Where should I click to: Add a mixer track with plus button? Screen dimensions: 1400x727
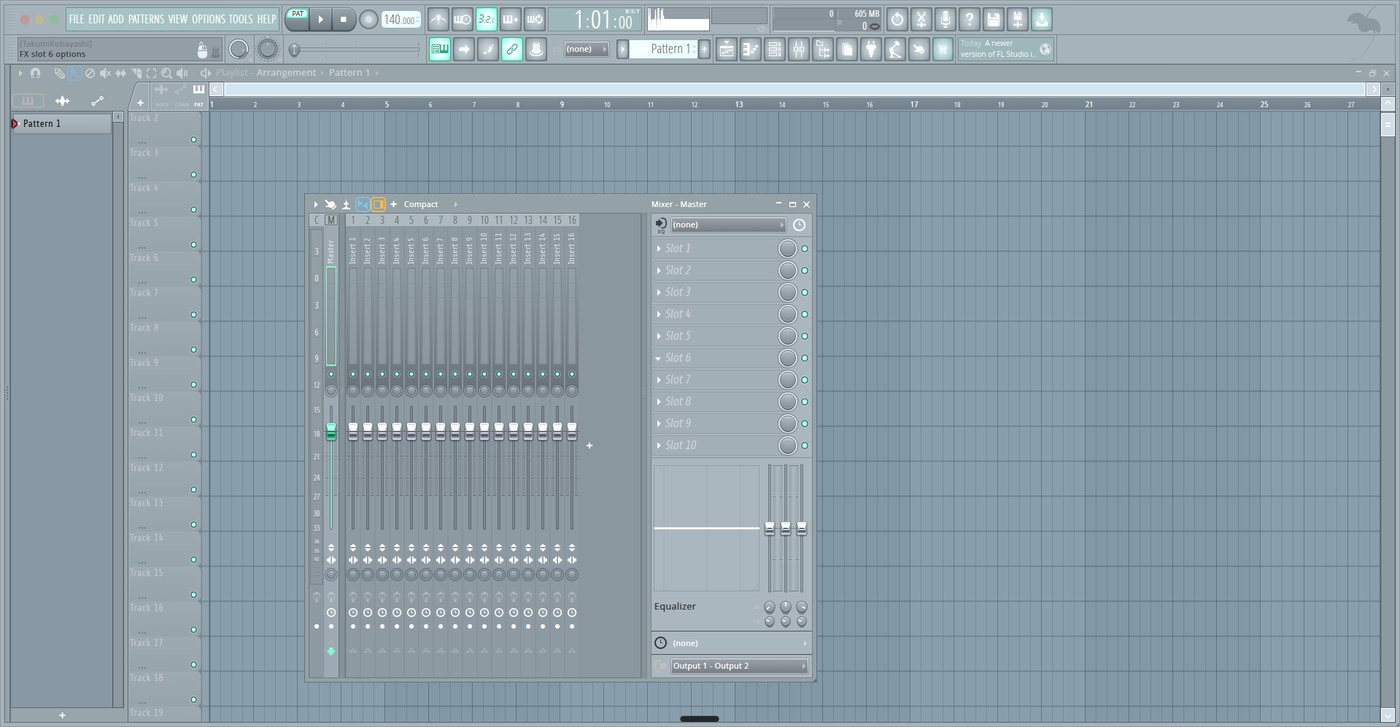(x=589, y=446)
